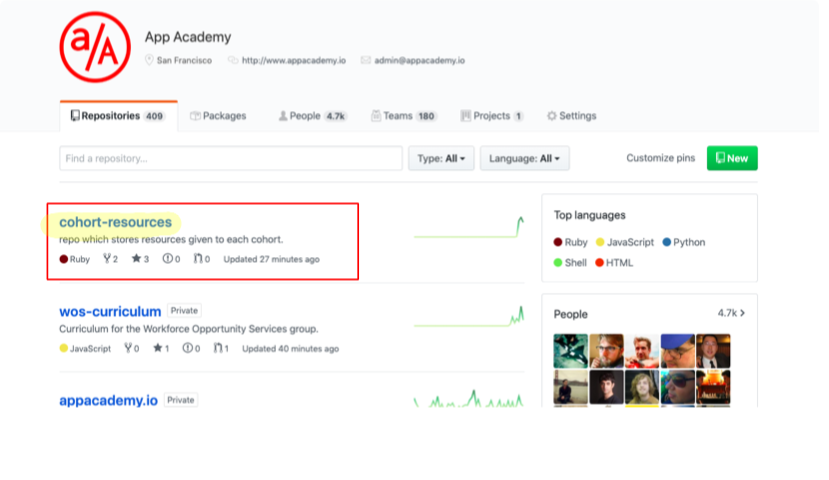Click the Settings gear icon

(551, 116)
